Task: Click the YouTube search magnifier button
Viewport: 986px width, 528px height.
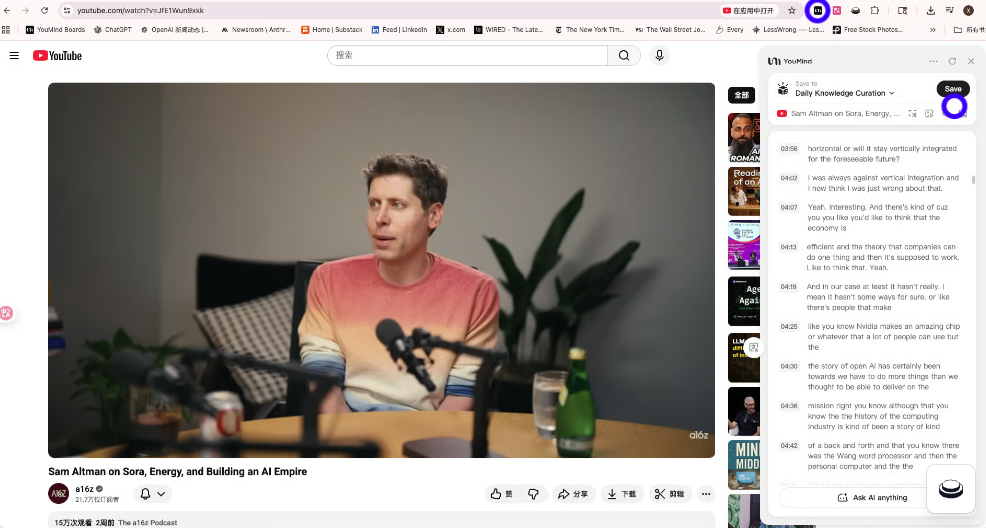Action: tap(624, 56)
